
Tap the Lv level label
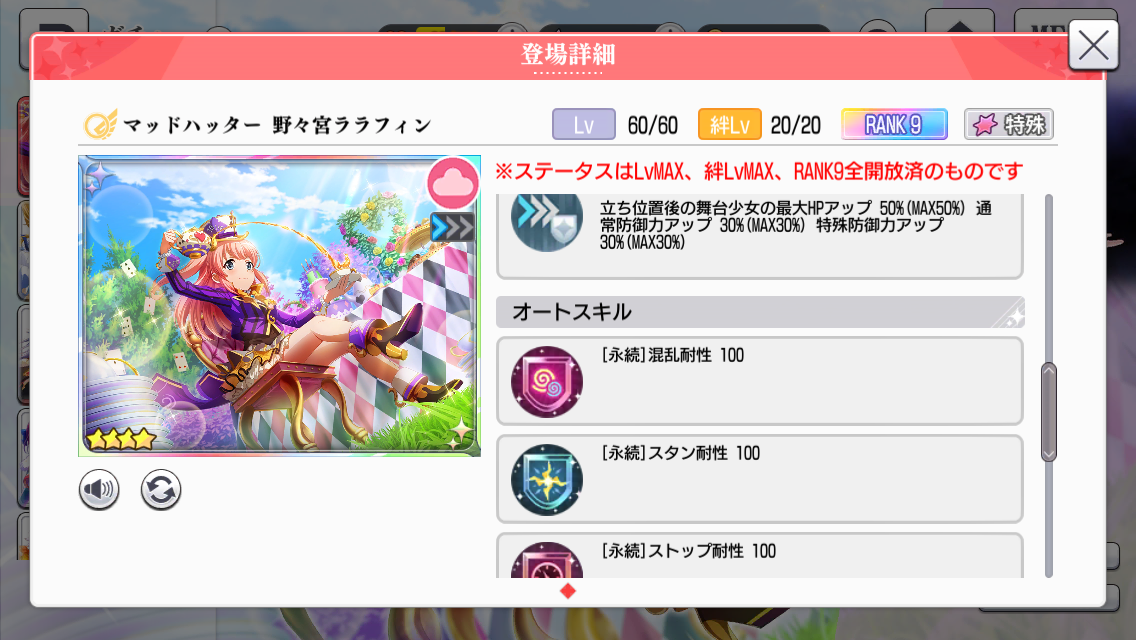click(584, 125)
